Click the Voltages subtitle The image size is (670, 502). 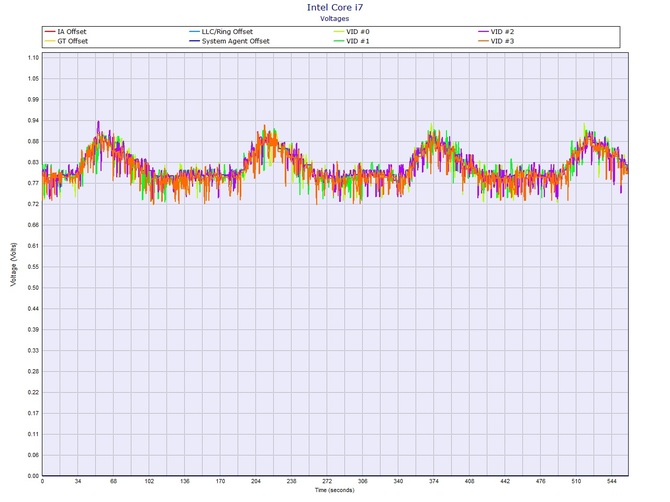[335, 18]
